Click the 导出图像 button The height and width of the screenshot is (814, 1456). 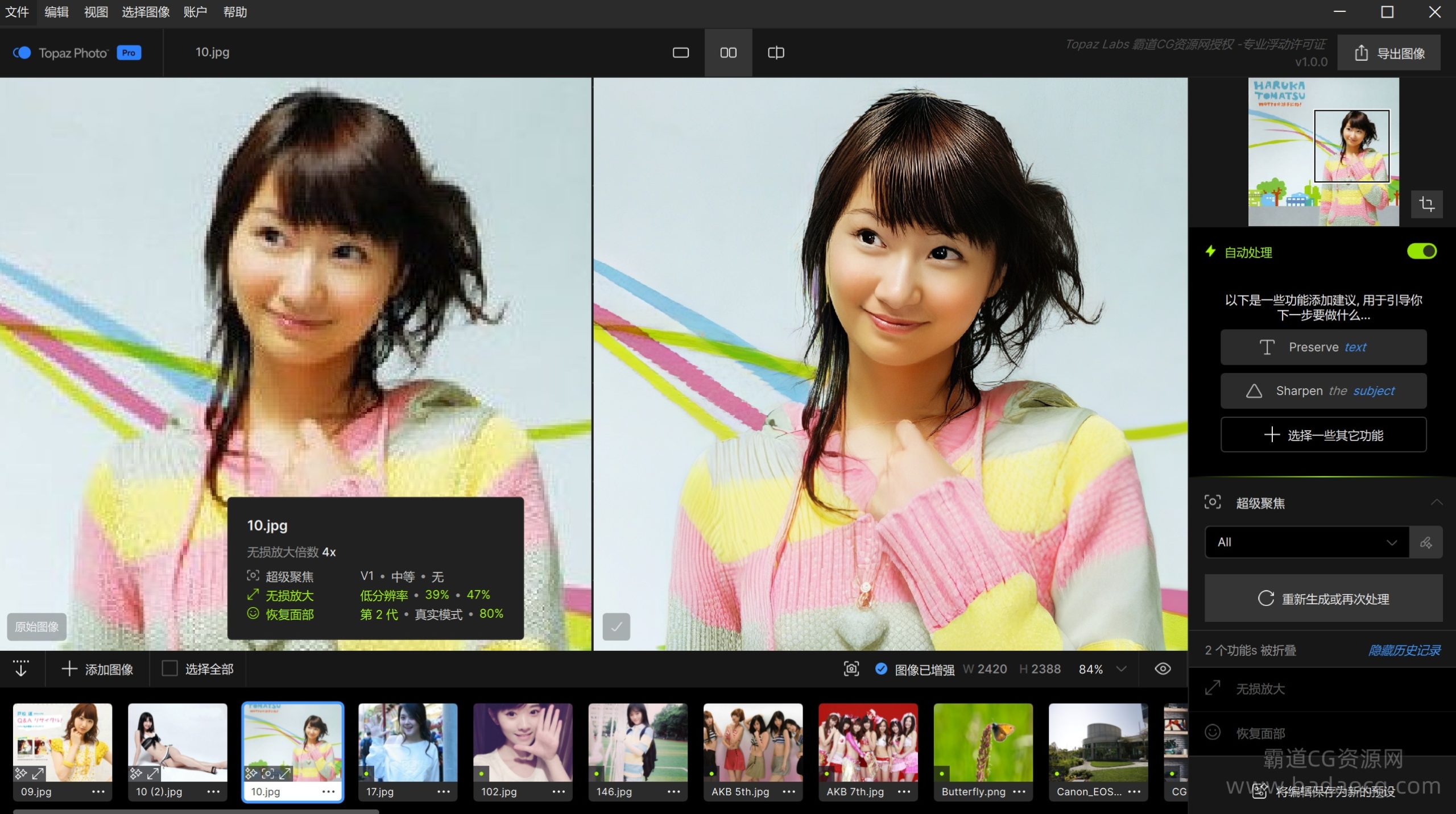click(x=1389, y=53)
